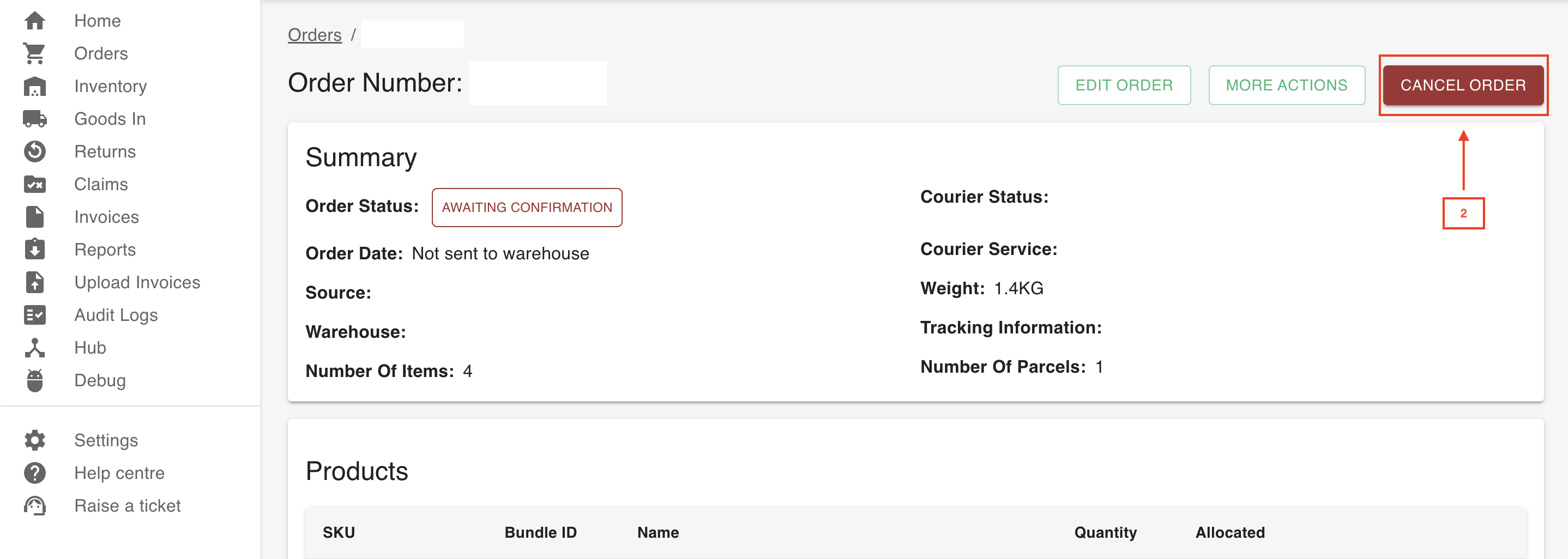Click the Raise a ticket headset icon

(x=35, y=506)
